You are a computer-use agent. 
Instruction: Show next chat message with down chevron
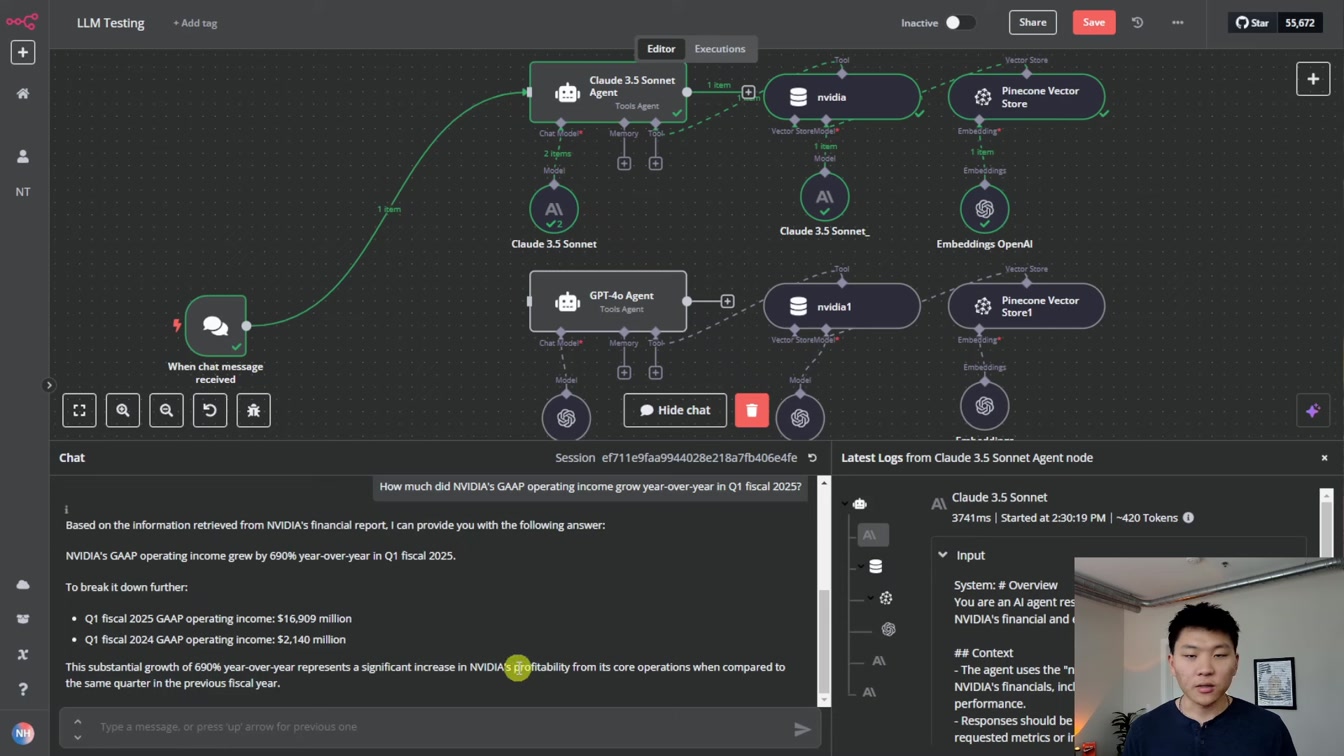(x=77, y=737)
